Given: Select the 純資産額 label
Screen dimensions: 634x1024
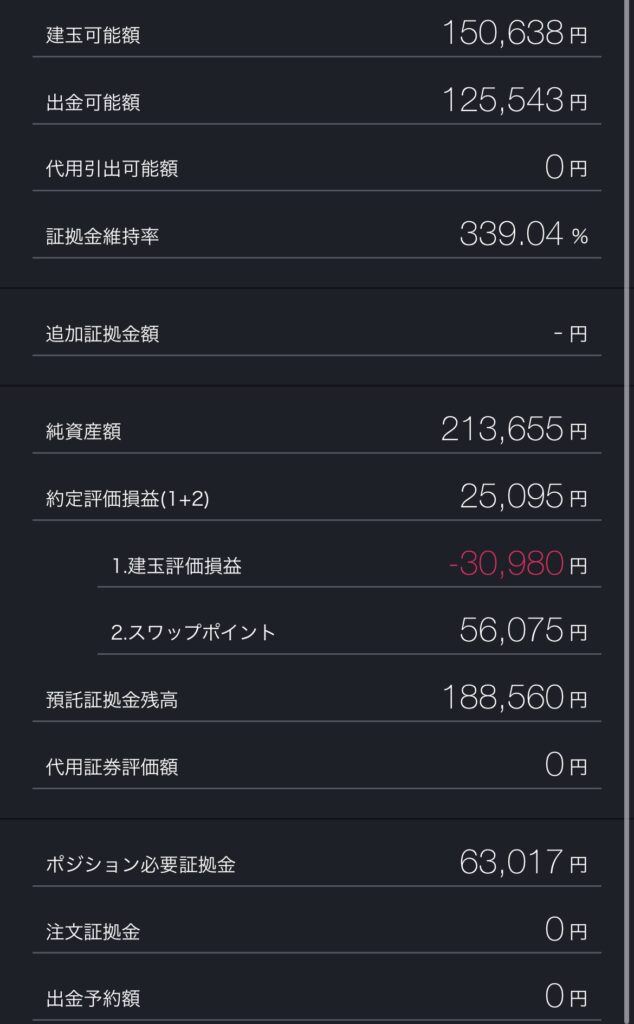Looking at the screenshot, I should pyautogui.click(x=84, y=432).
